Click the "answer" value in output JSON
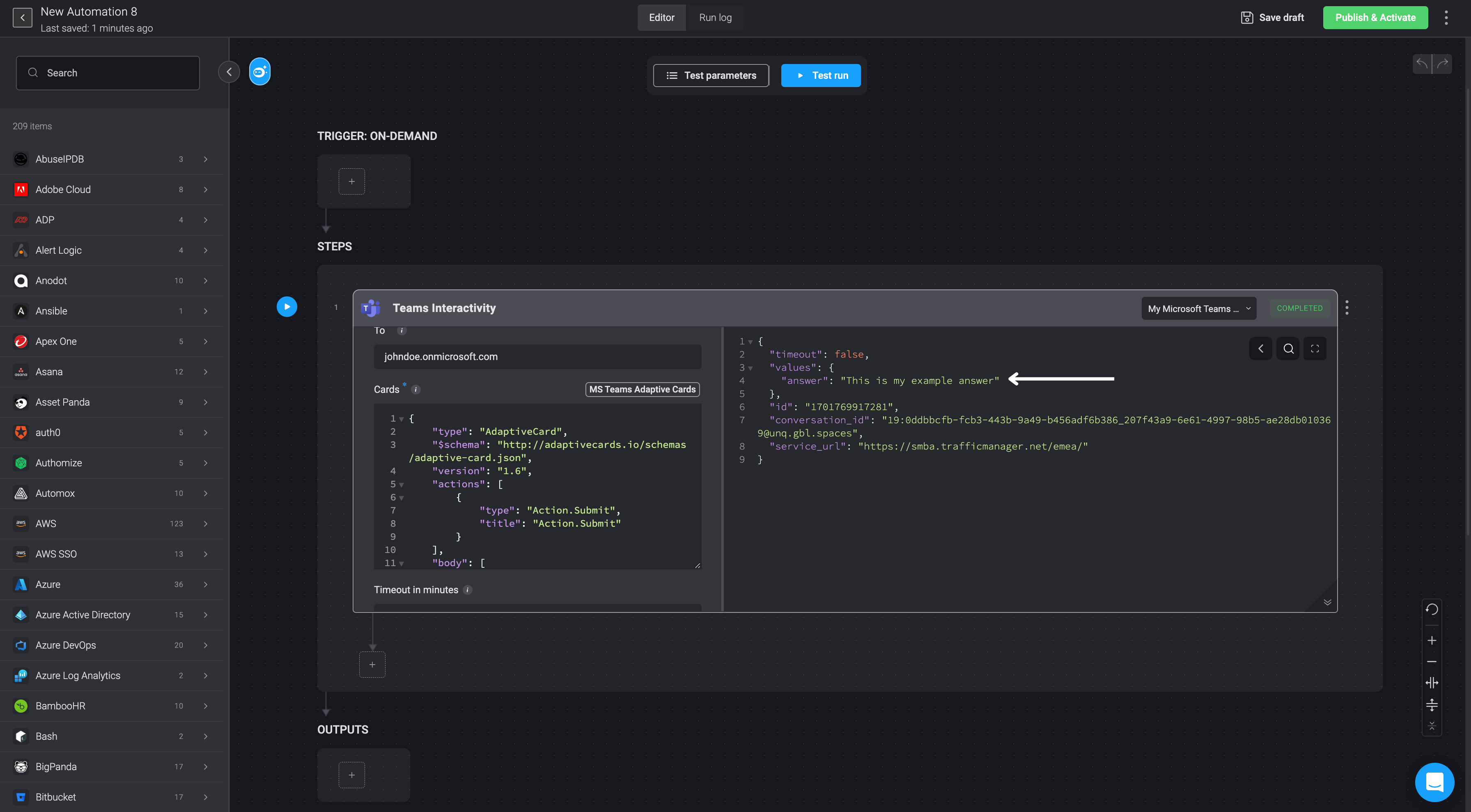Image resolution: width=1471 pixels, height=812 pixels. [x=919, y=381]
